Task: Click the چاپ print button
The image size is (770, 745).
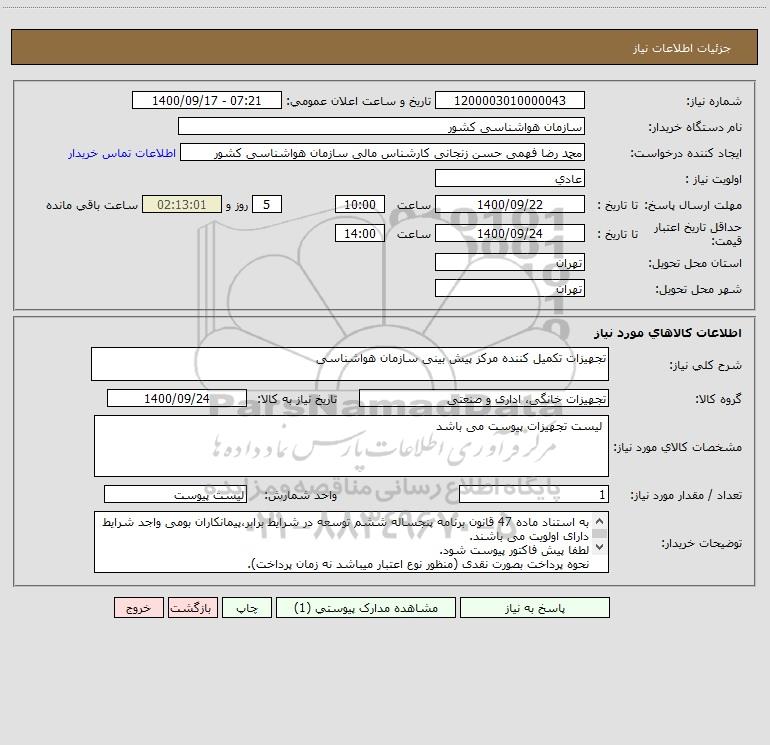Action: point(247,608)
